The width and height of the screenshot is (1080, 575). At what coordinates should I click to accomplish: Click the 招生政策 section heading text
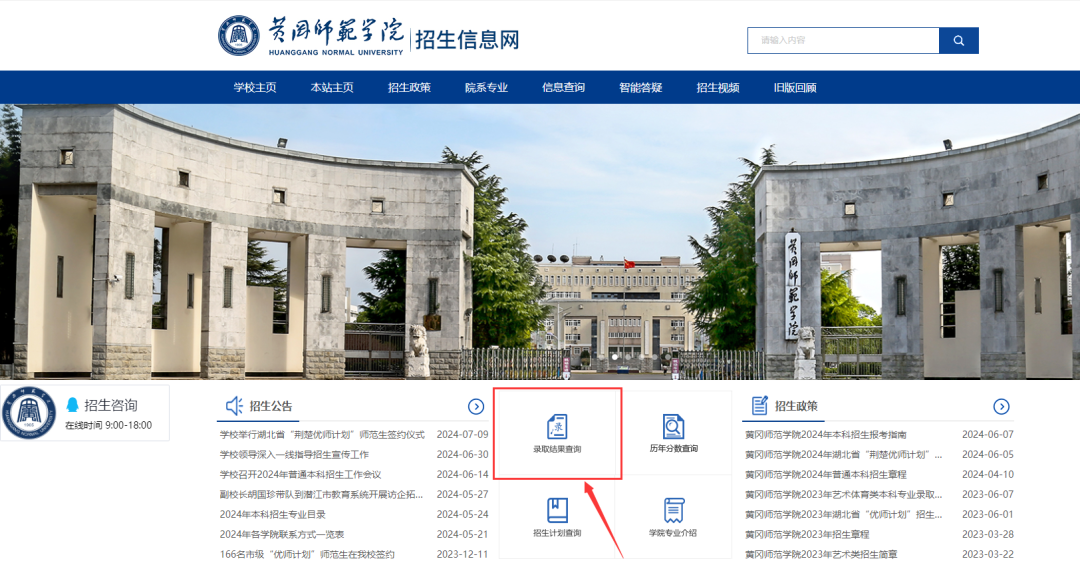click(x=796, y=406)
